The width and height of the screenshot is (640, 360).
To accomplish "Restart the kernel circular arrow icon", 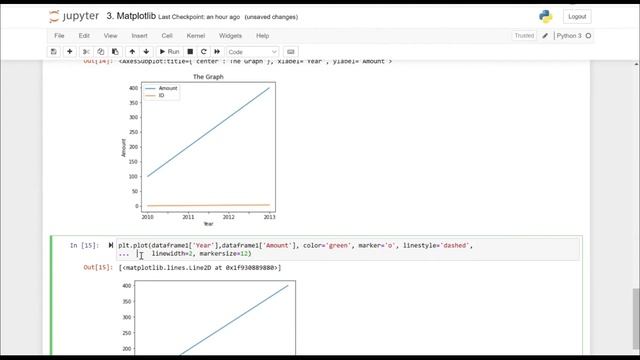I will tap(203, 52).
